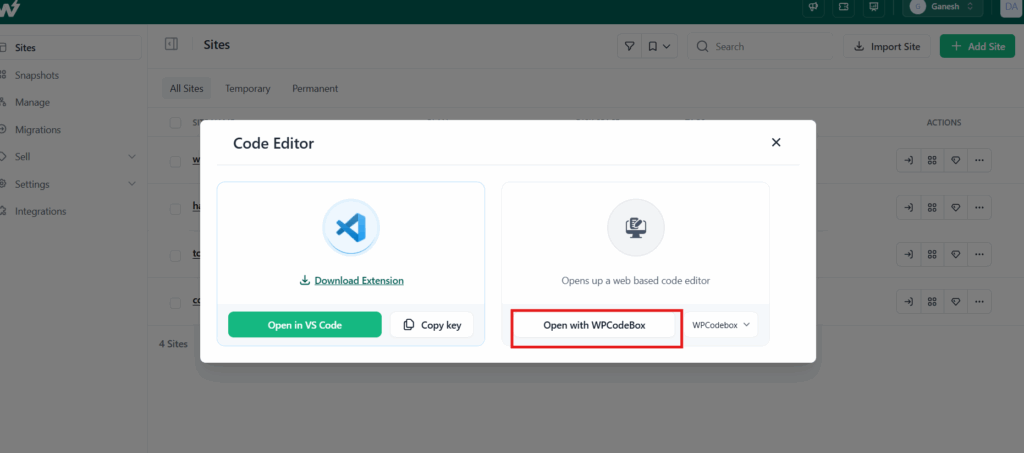Close the Code Editor dialog
Viewport: 1024px width, 453px height.
pos(776,142)
